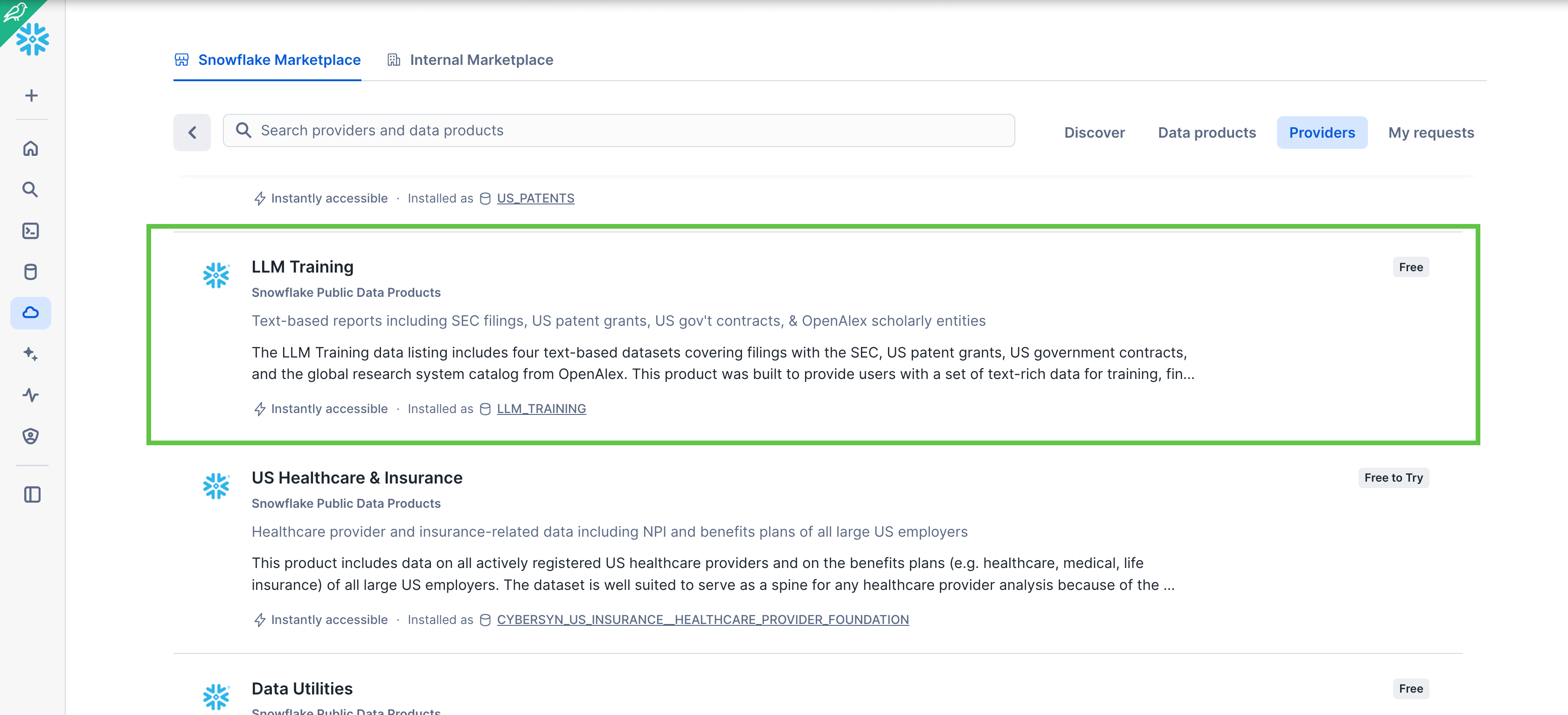The height and width of the screenshot is (715, 1568).
Task: Open Admin shield icon
Action: [30, 436]
